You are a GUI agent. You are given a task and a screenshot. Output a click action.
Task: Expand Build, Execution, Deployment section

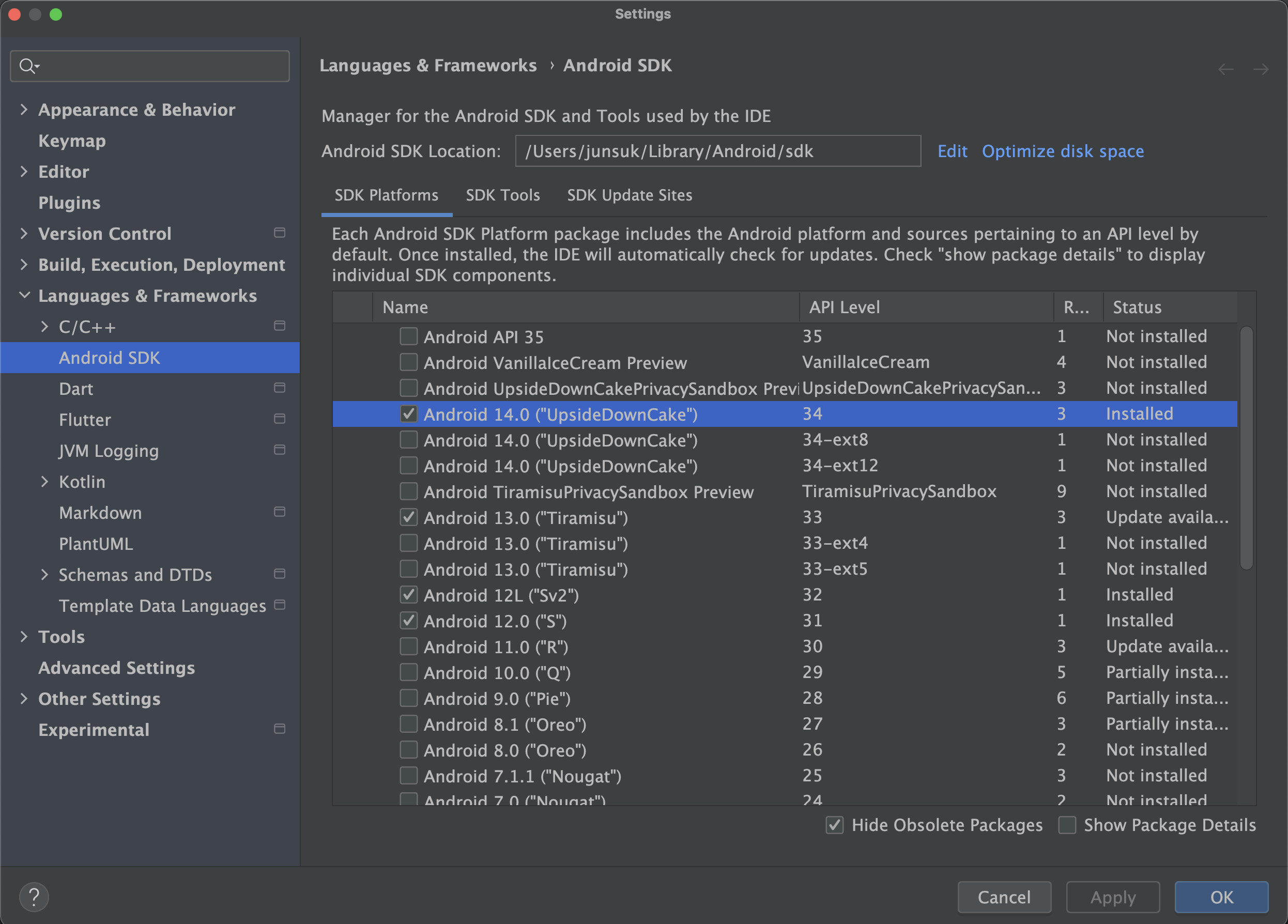tap(24, 264)
